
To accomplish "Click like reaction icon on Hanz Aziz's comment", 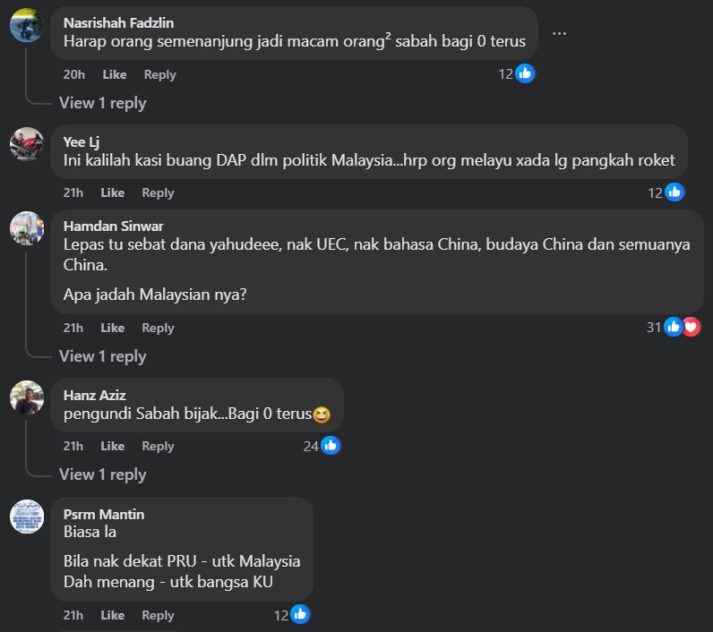I will [x=331, y=446].
